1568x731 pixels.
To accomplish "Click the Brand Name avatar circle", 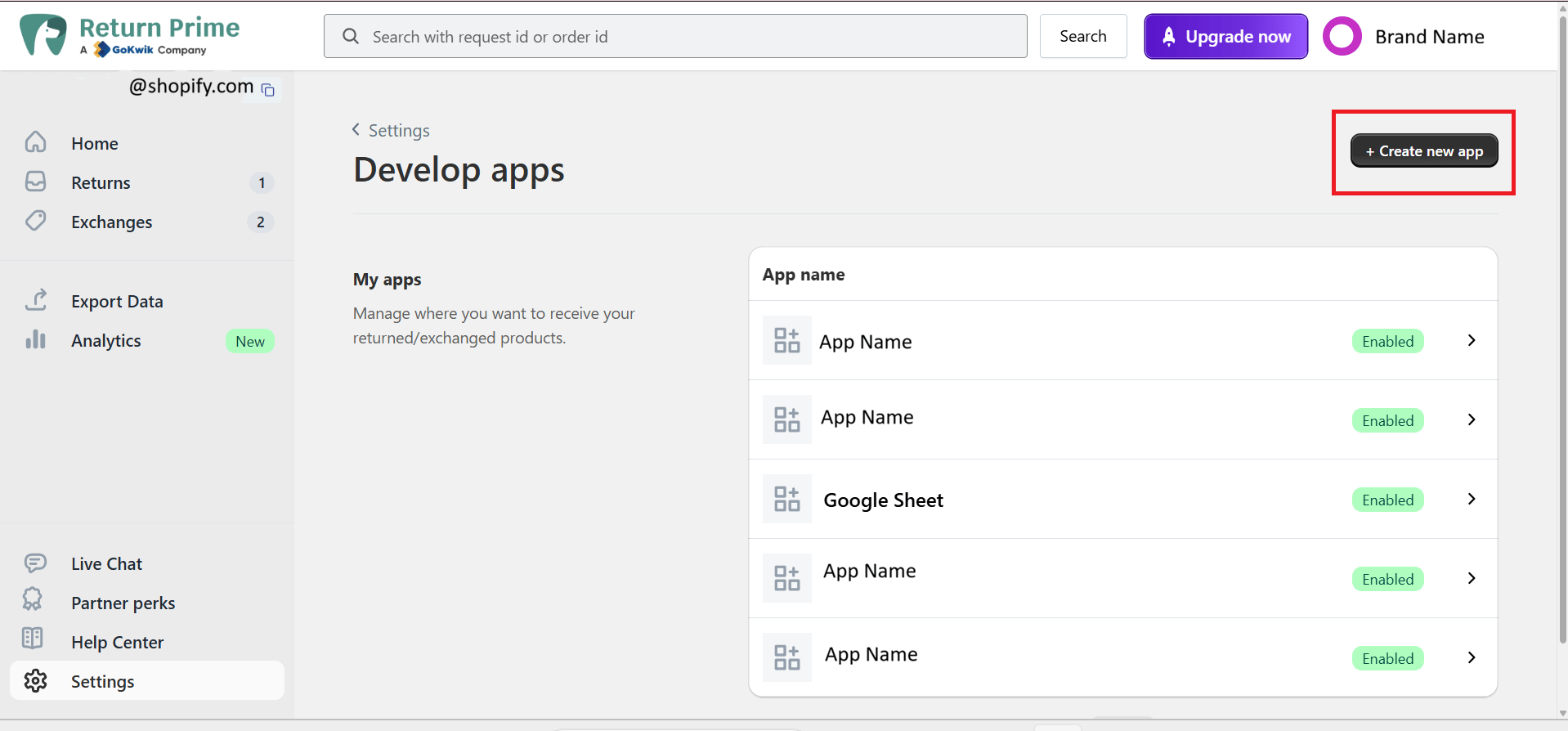I will coord(1342,37).
